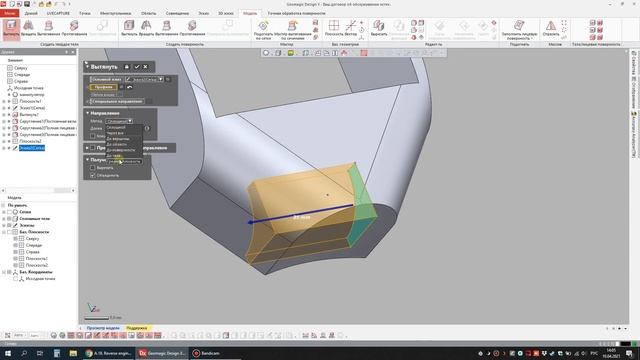640x360 pixels.
Task: Expand Эскизы node in Модель panel
Action: (x=4, y=225)
